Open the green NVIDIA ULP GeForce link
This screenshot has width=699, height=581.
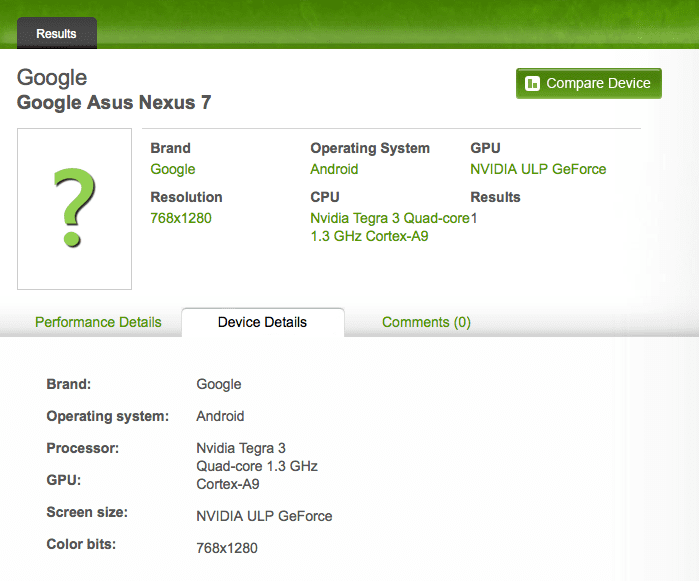click(538, 169)
